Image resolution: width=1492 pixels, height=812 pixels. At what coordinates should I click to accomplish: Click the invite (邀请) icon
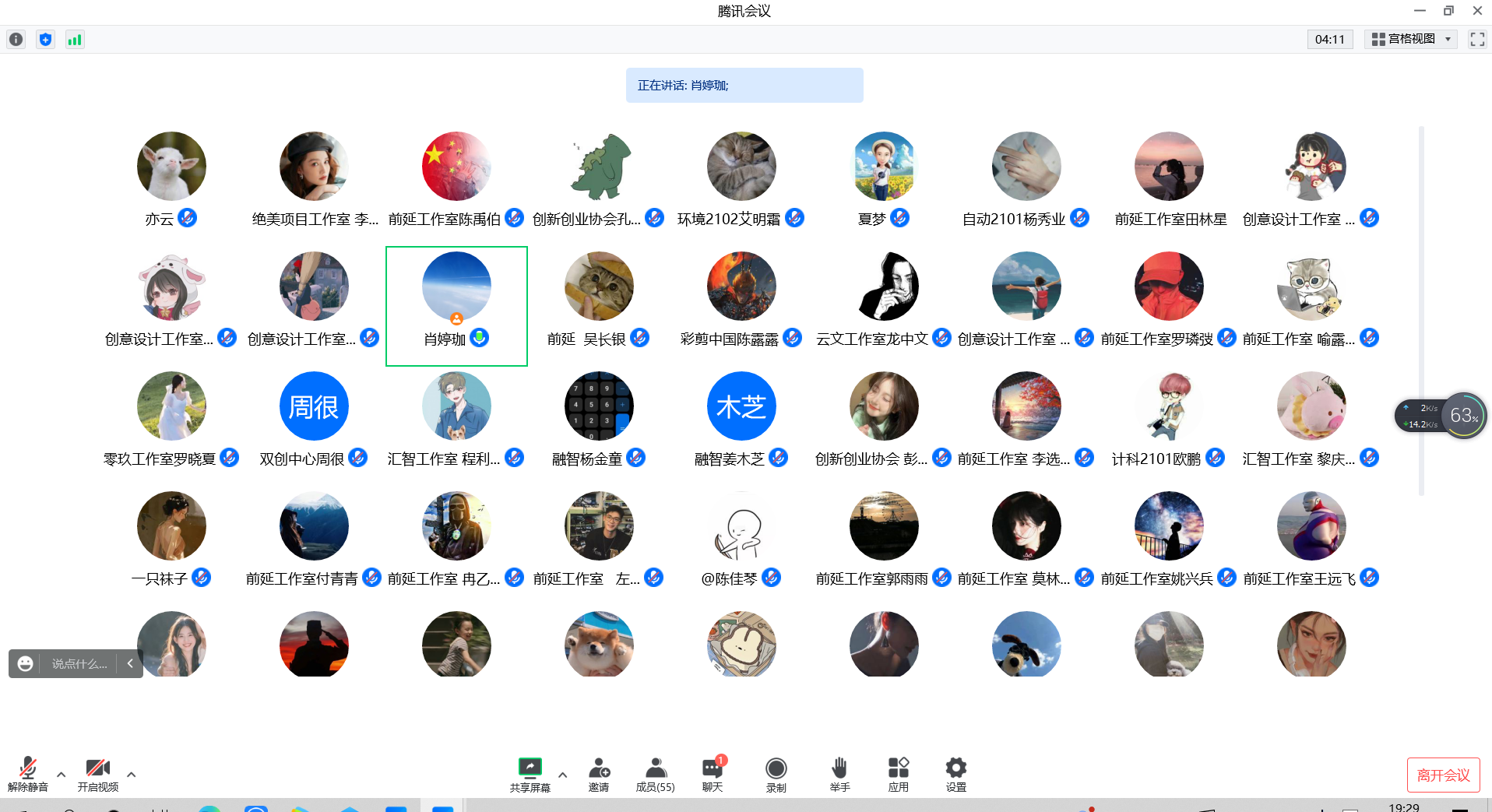pos(599,774)
